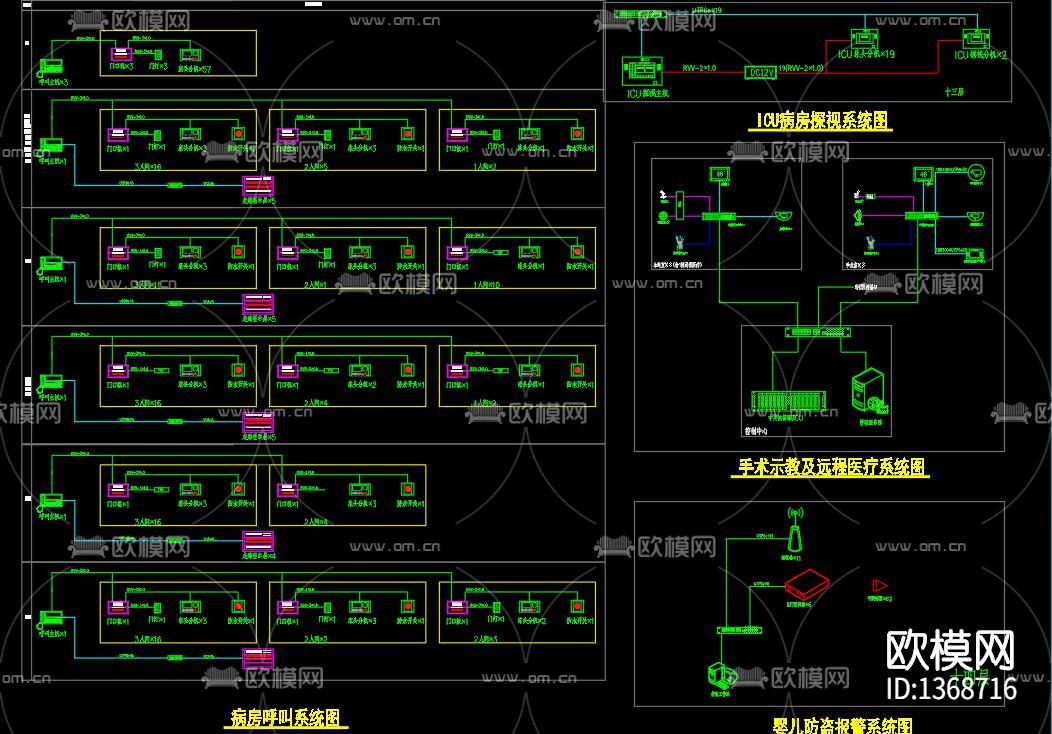Select the 管理服务器 server tower symbol
The width and height of the screenshot is (1052, 734).
[x=869, y=388]
